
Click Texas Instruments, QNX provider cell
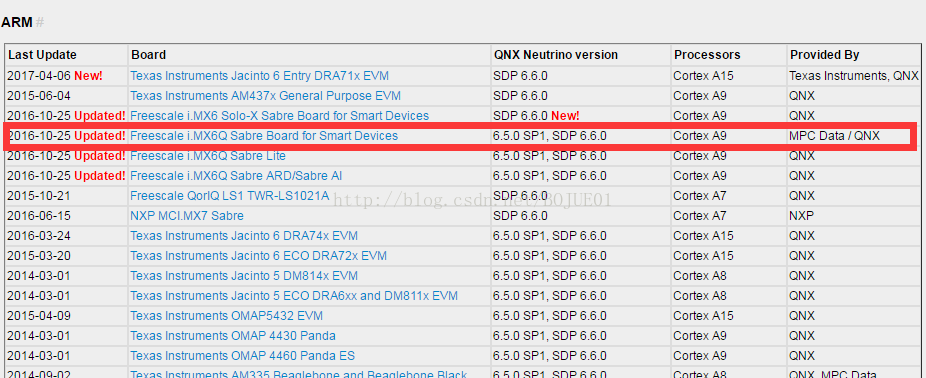pos(854,76)
